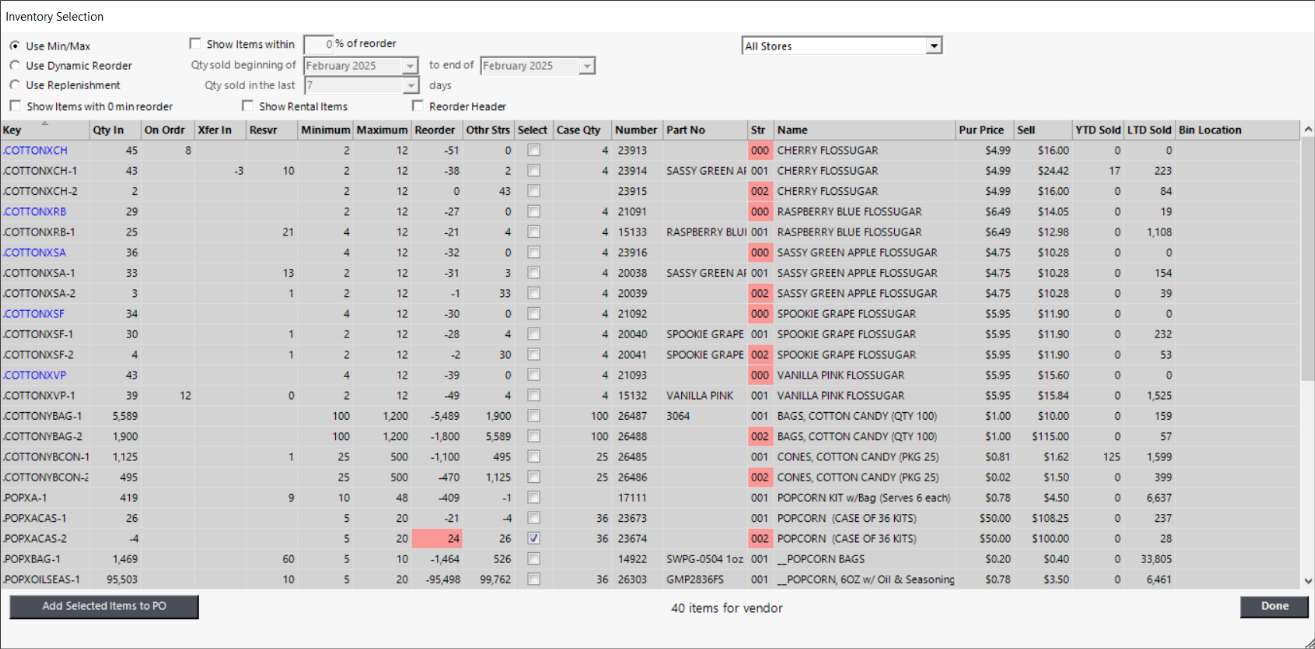Viewport: 1315px width, 649px height.
Task: Click the Reorder column header
Action: click(436, 130)
